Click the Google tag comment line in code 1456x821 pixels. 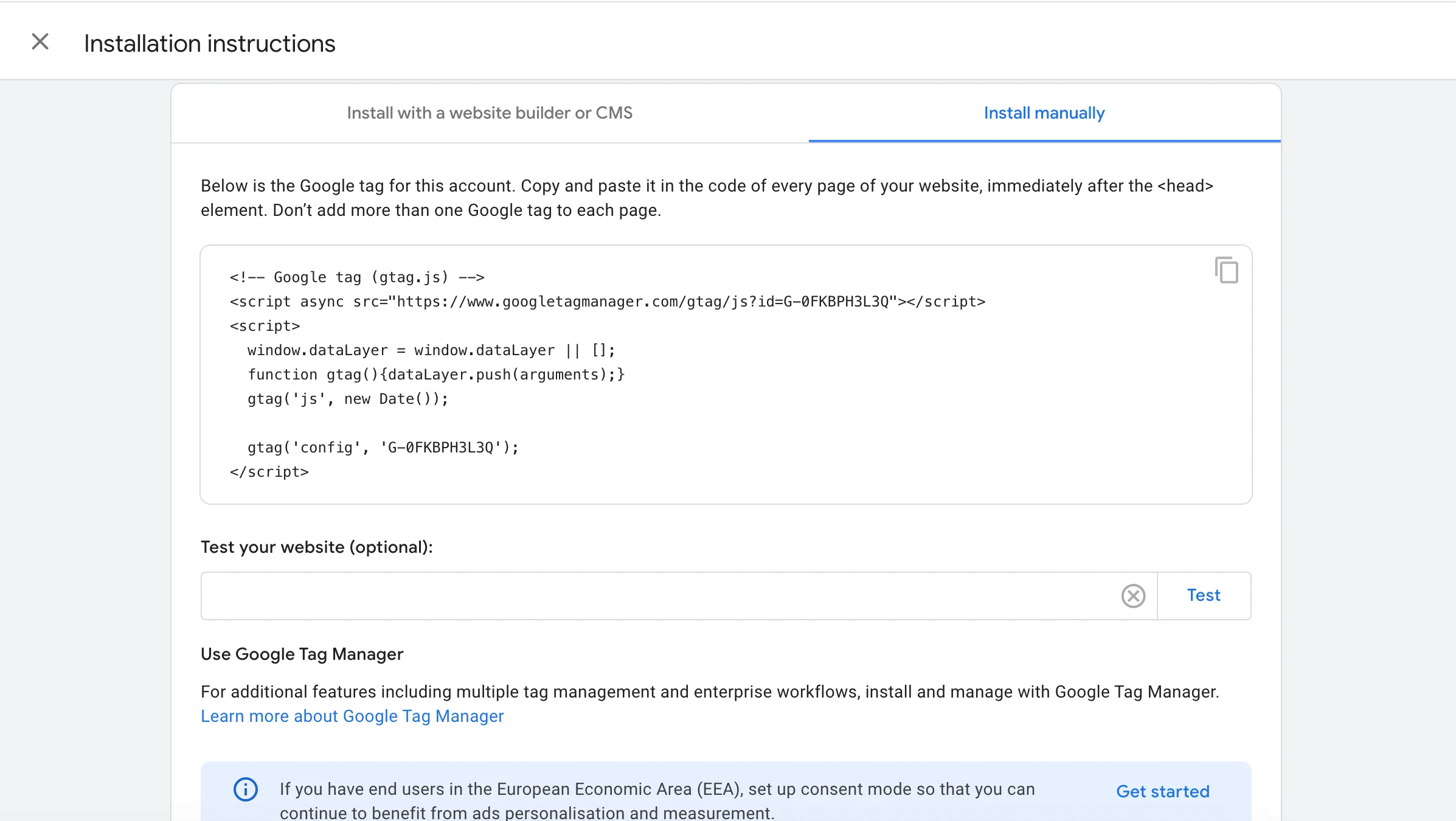pos(357,277)
